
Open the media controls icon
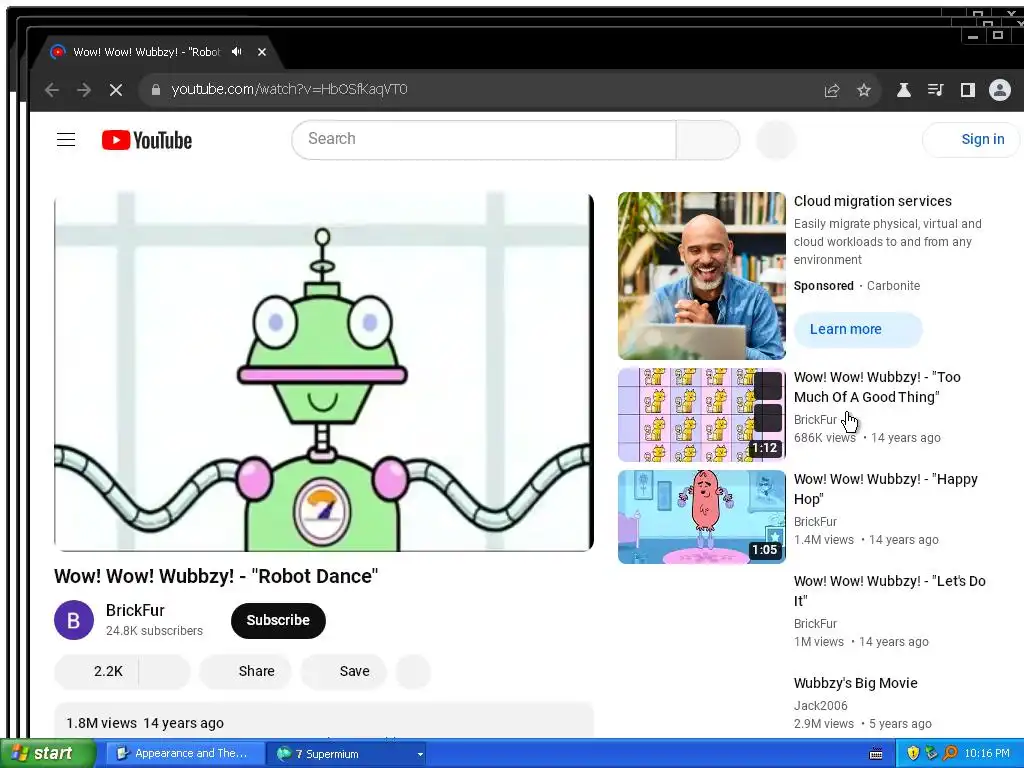(x=935, y=90)
